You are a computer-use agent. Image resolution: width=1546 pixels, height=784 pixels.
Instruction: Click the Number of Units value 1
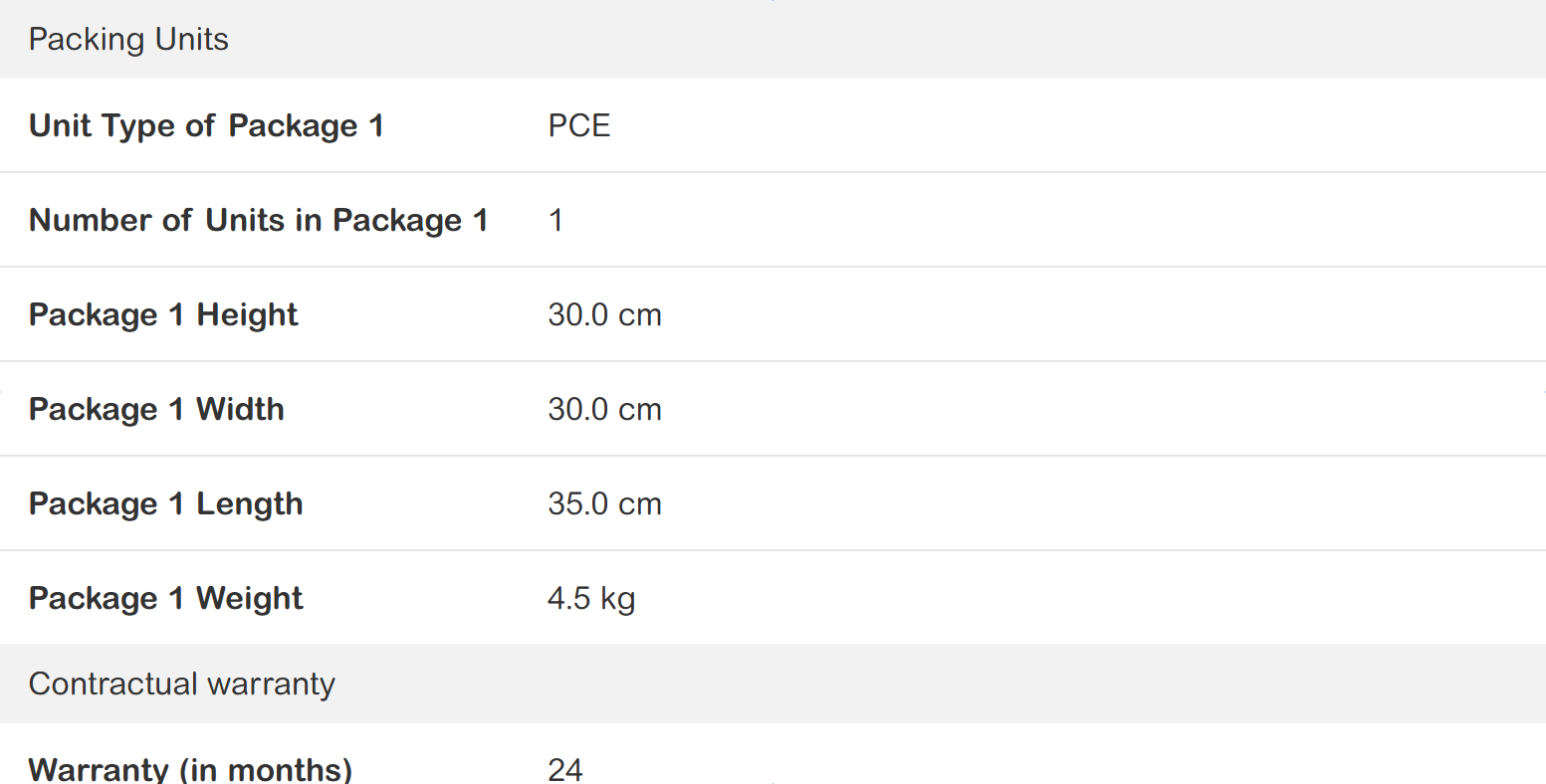pos(555,220)
